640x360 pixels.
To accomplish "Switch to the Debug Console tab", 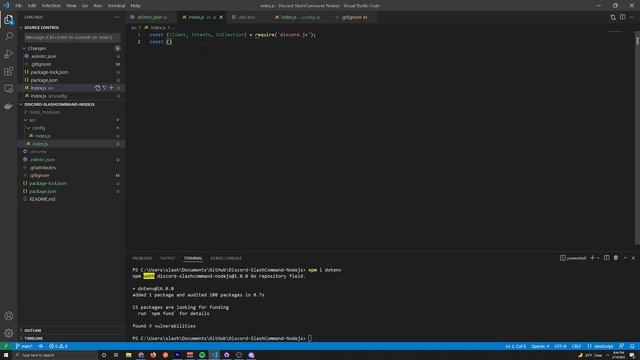I will pos(226,258).
